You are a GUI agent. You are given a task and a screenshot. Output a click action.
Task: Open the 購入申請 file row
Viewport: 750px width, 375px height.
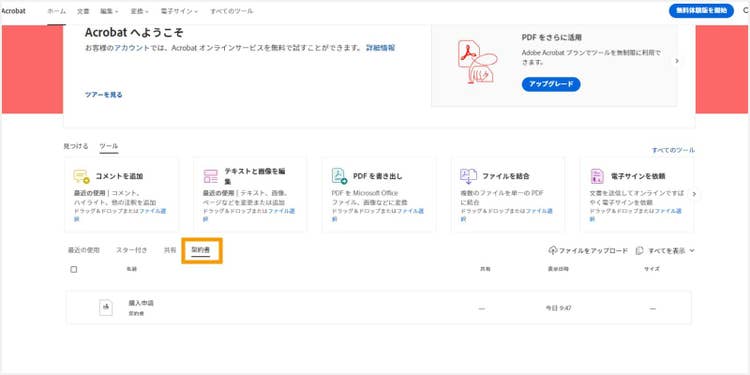tap(378, 308)
